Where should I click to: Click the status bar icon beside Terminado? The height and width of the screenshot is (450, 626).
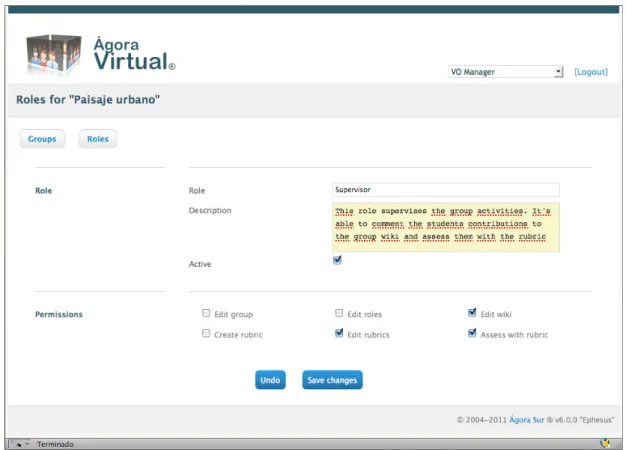coord(20,444)
